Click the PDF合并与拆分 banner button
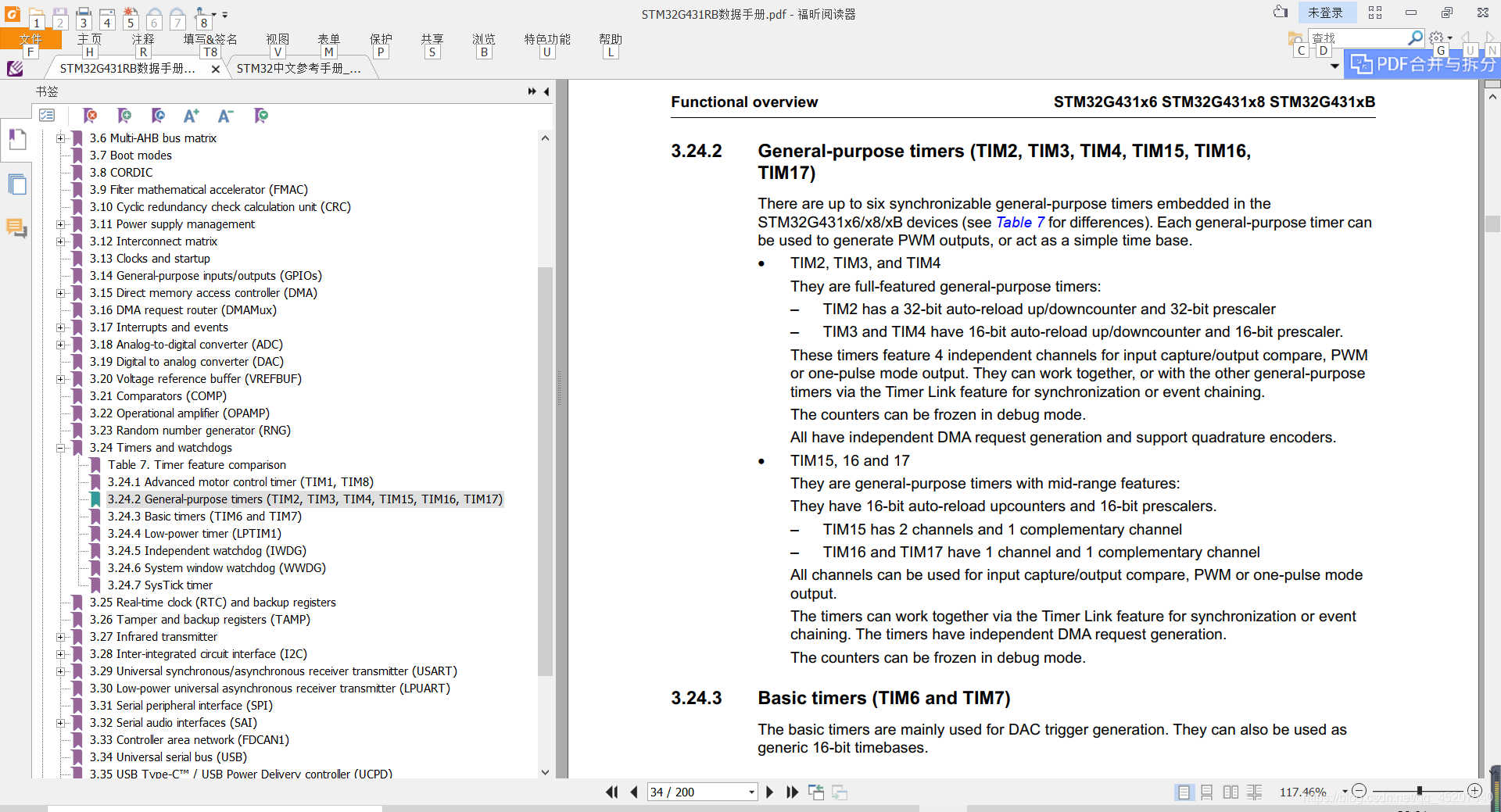The image size is (1501, 812). point(1422,64)
